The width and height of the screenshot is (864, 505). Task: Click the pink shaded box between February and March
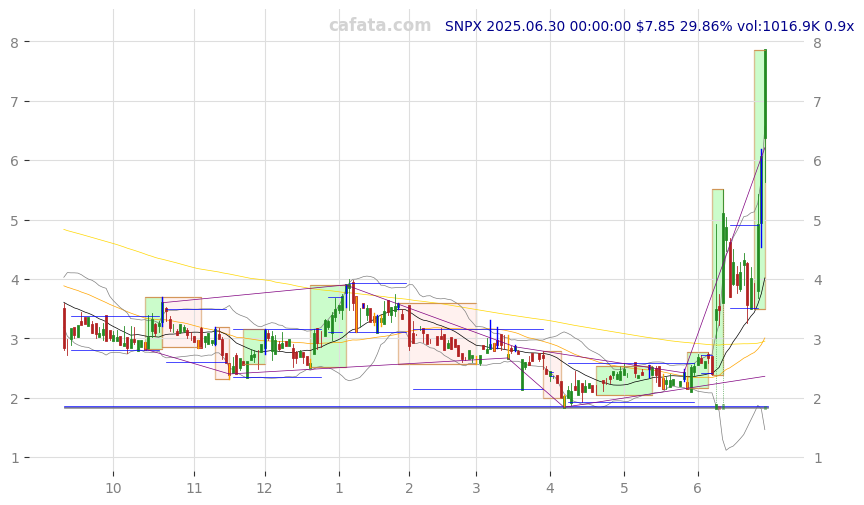[438, 334]
